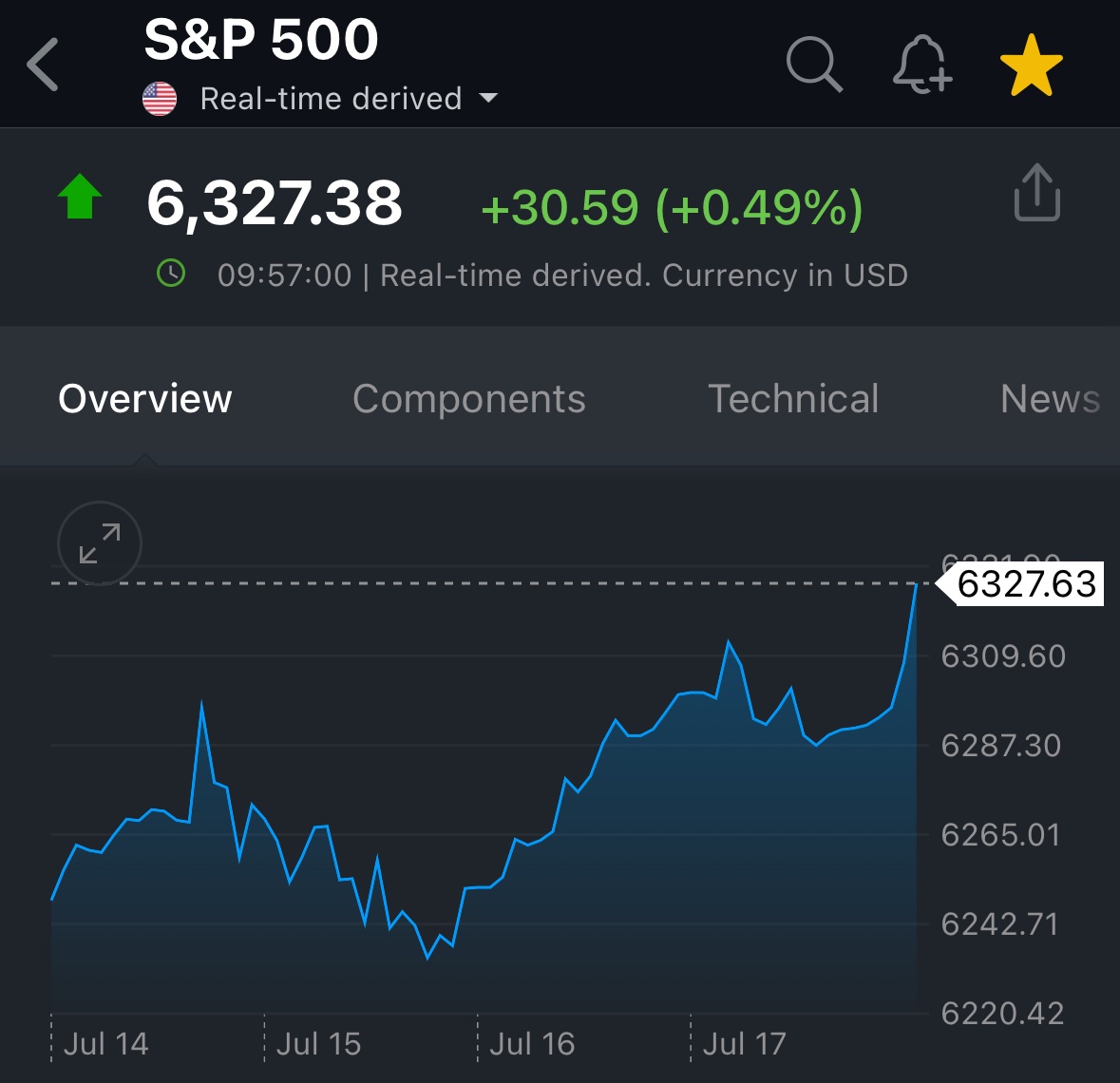Tap the 6242.71 axis value

coord(999,923)
